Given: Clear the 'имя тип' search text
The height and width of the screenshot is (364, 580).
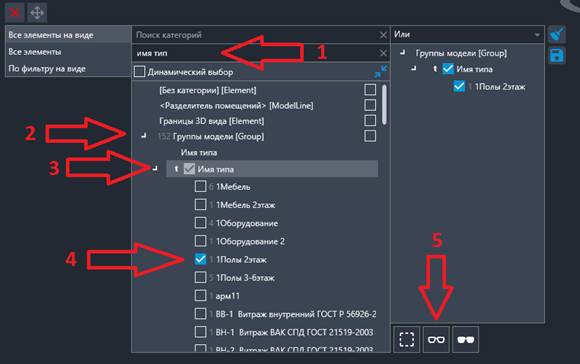Looking at the screenshot, I should [x=383, y=53].
